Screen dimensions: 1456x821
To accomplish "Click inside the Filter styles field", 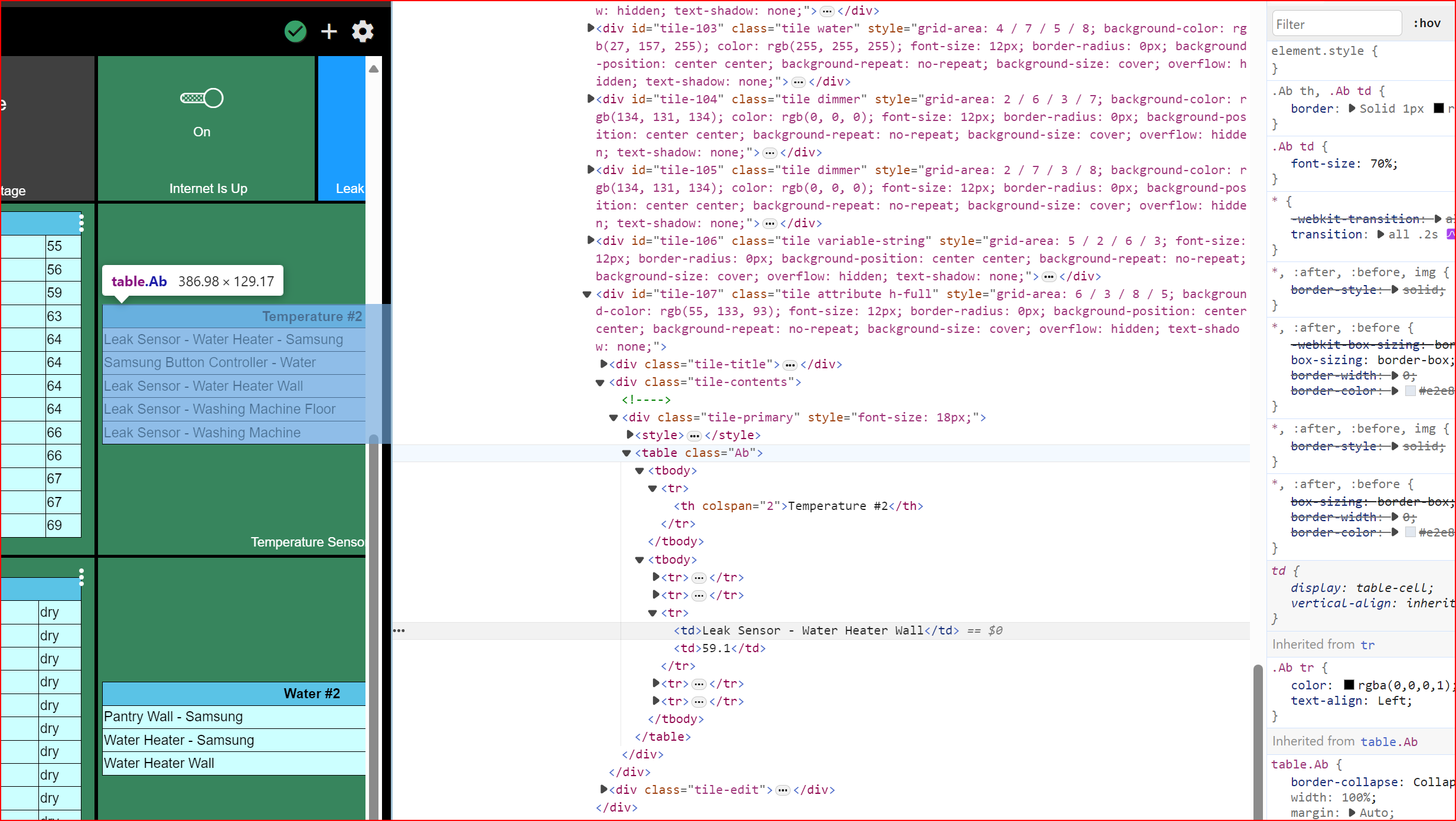I will coord(1336,24).
